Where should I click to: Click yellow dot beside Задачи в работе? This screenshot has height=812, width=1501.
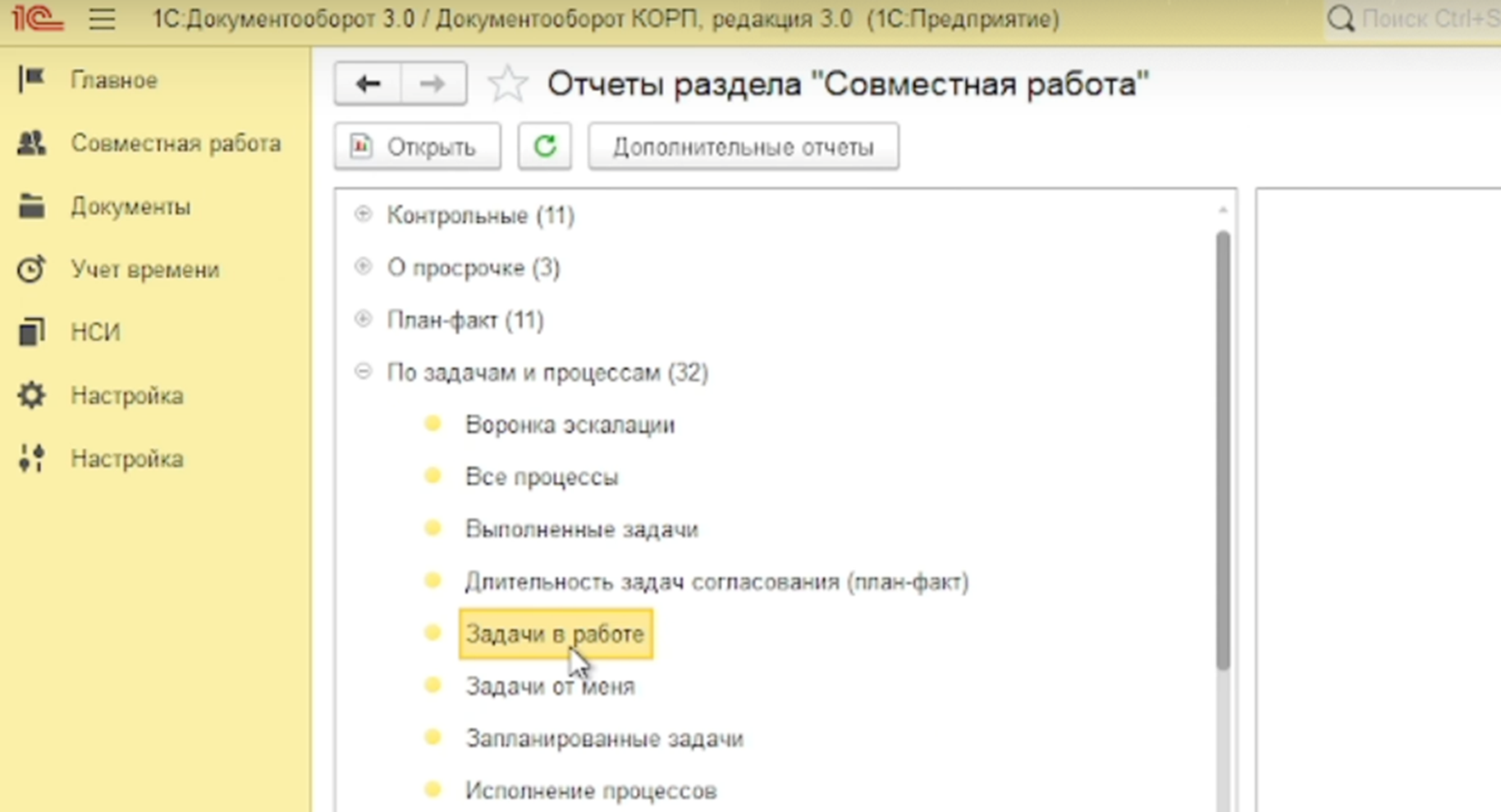[432, 632]
